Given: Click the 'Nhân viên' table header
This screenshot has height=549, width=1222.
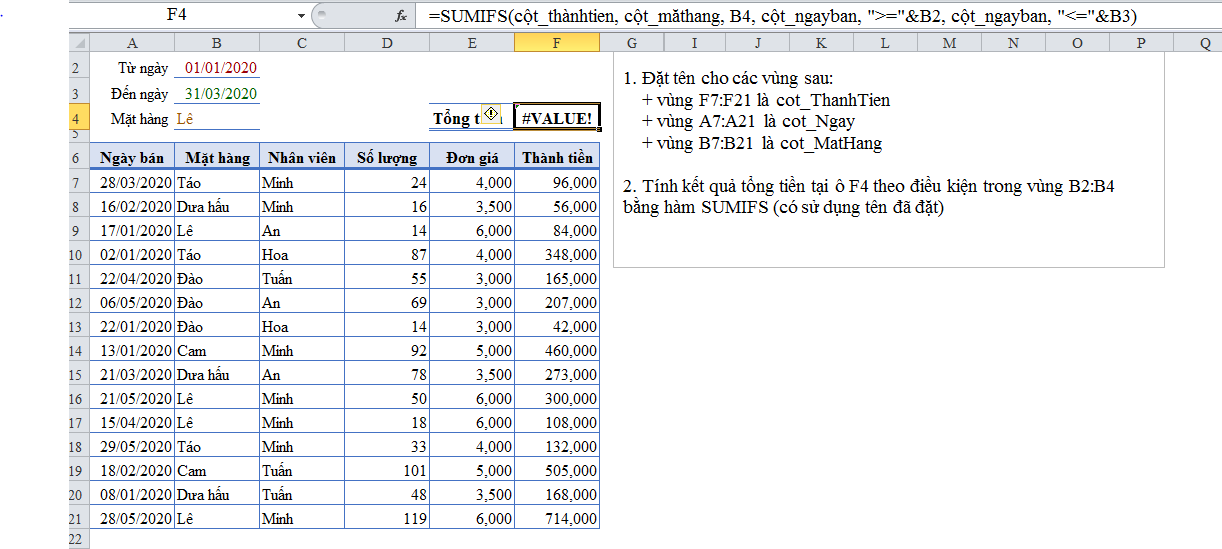Looking at the screenshot, I should 302,157.
